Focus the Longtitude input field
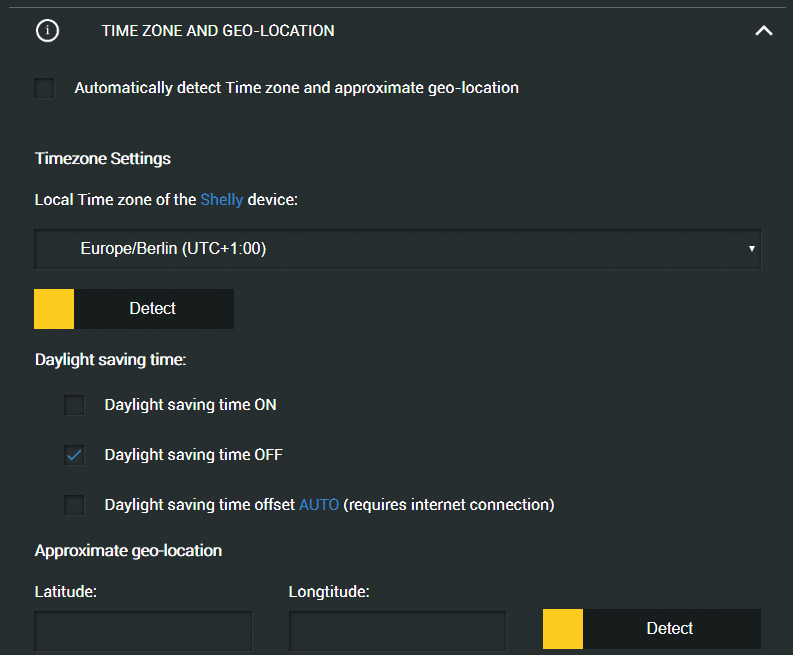This screenshot has height=655, width=793. click(398, 631)
